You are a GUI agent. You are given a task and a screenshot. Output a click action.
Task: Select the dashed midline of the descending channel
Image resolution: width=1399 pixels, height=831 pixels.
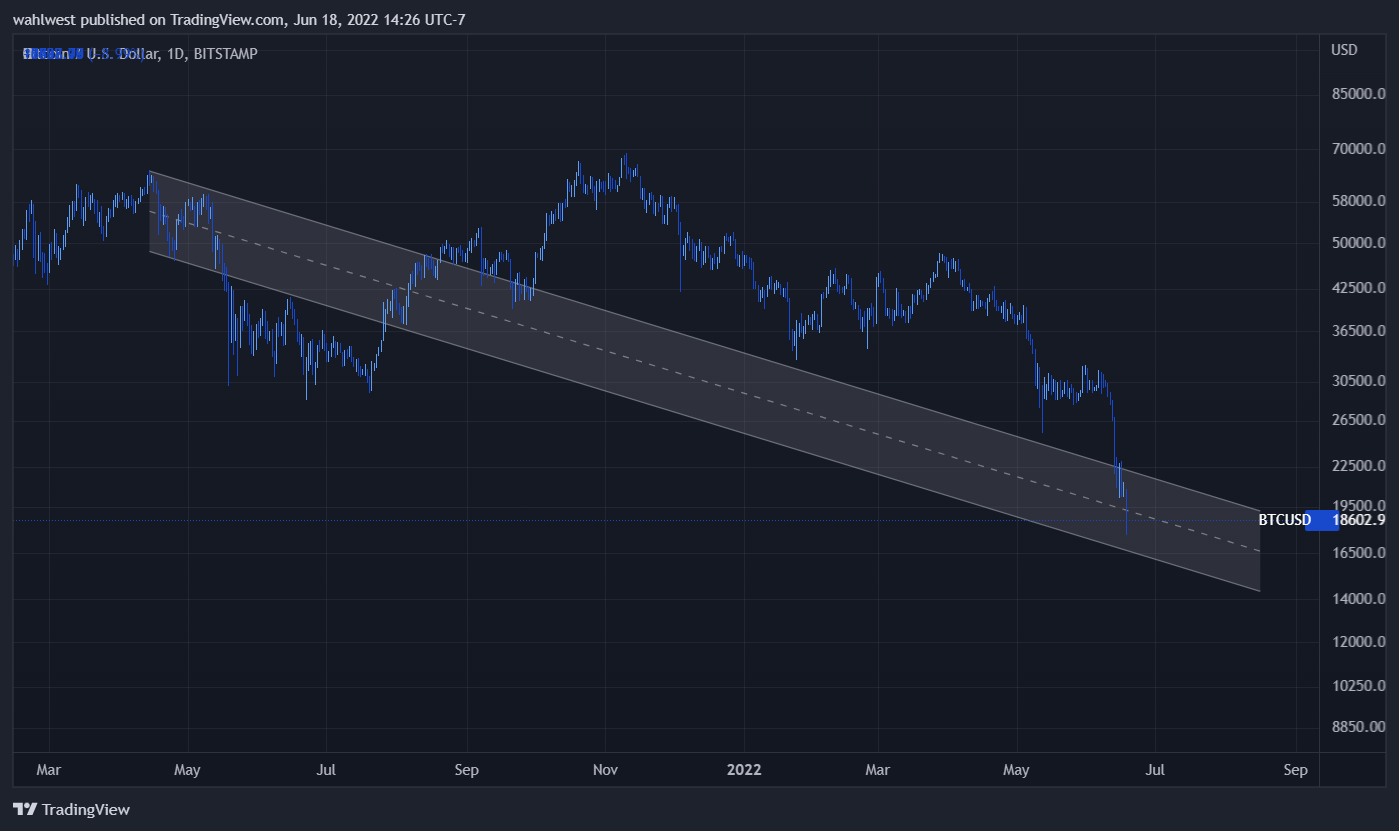click(x=704, y=381)
